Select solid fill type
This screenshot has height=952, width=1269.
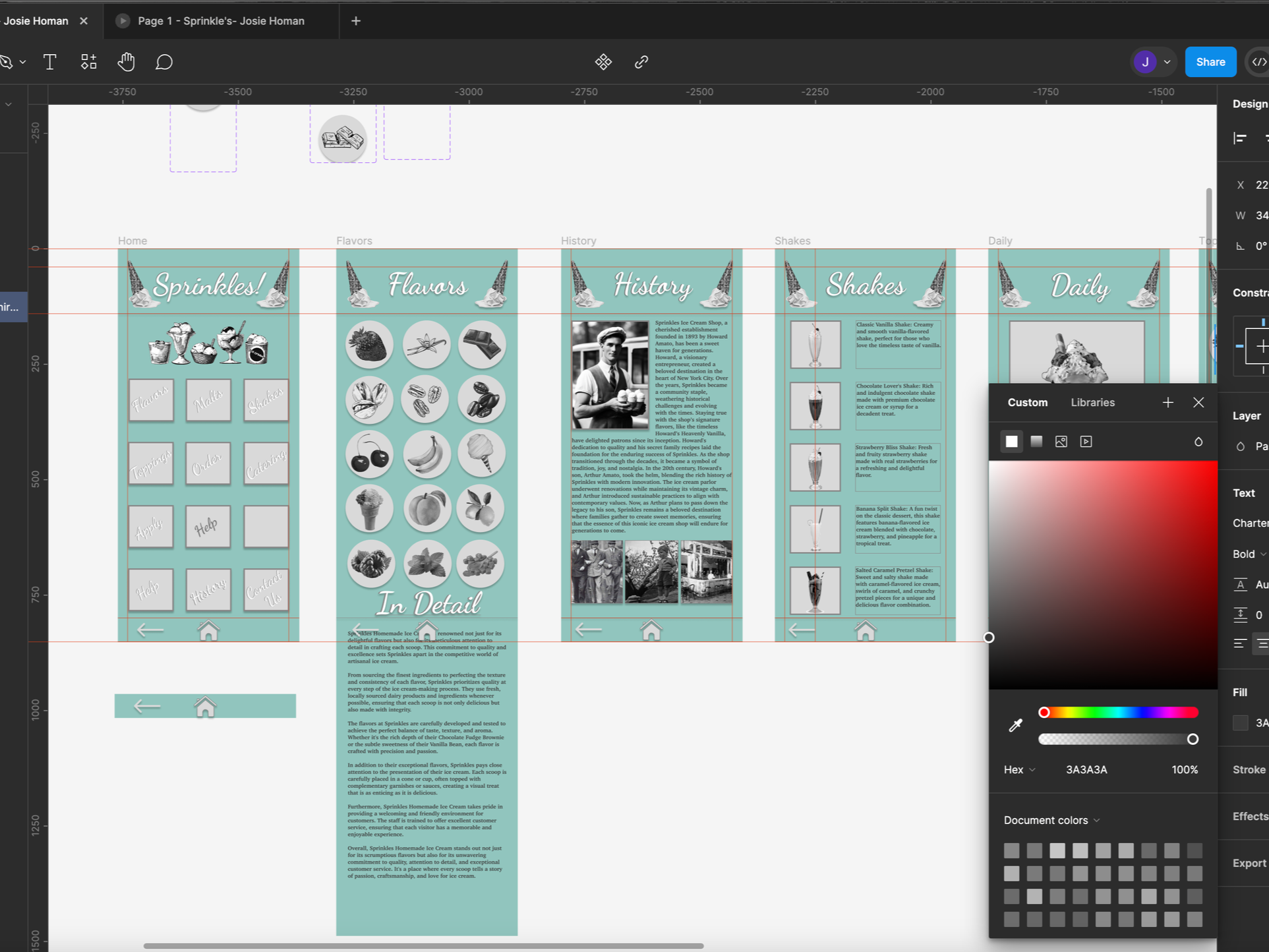tap(1011, 442)
